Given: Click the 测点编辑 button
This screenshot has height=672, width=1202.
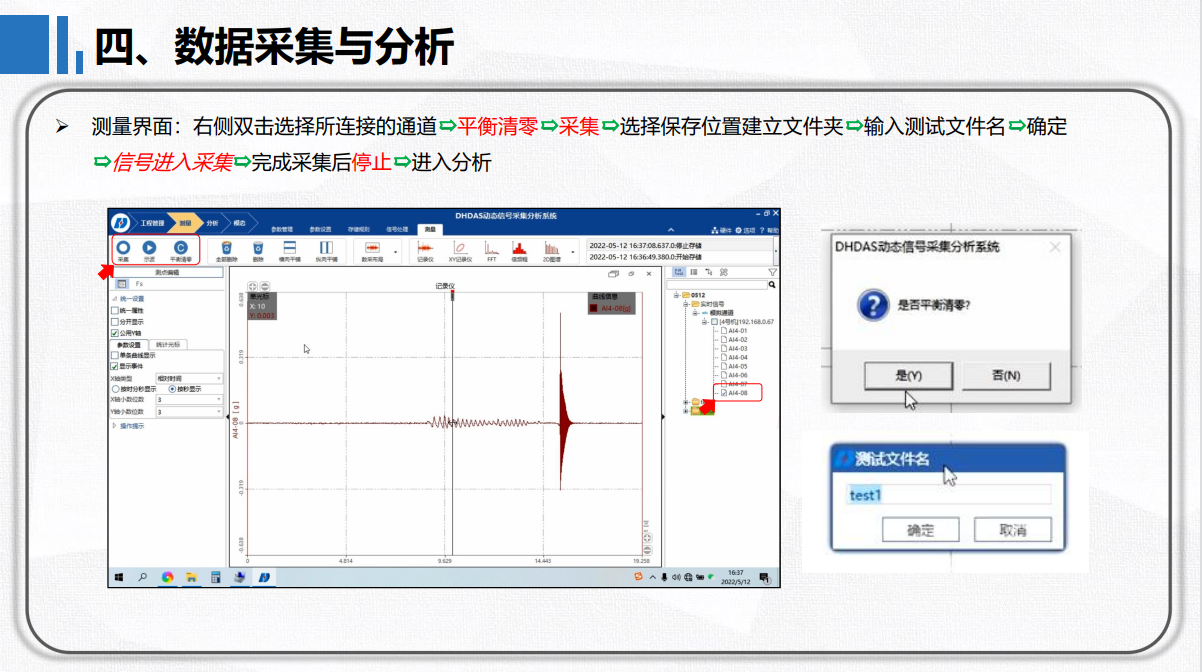Looking at the screenshot, I should 167,272.
